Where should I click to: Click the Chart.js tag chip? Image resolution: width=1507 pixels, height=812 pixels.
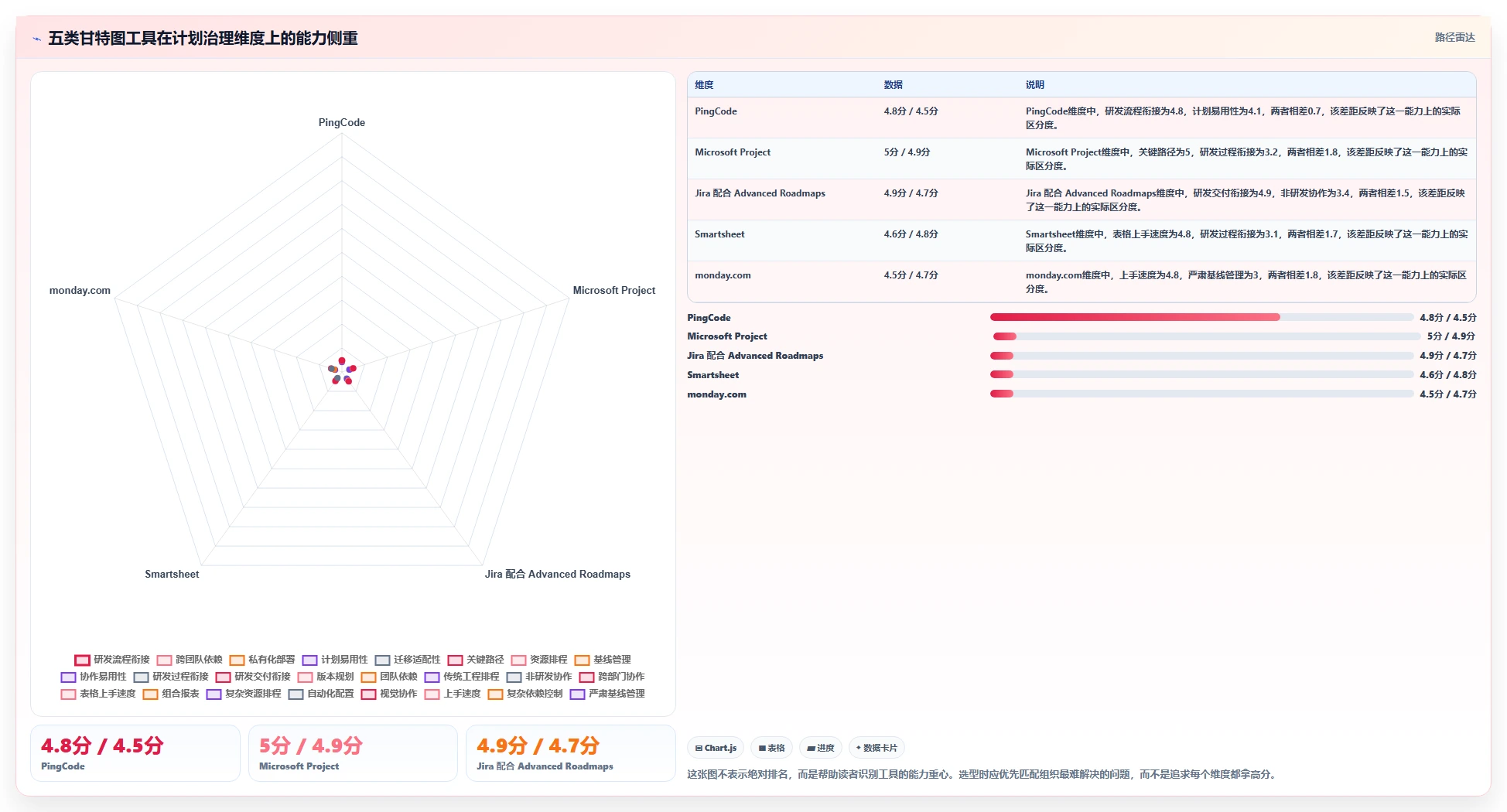point(716,748)
